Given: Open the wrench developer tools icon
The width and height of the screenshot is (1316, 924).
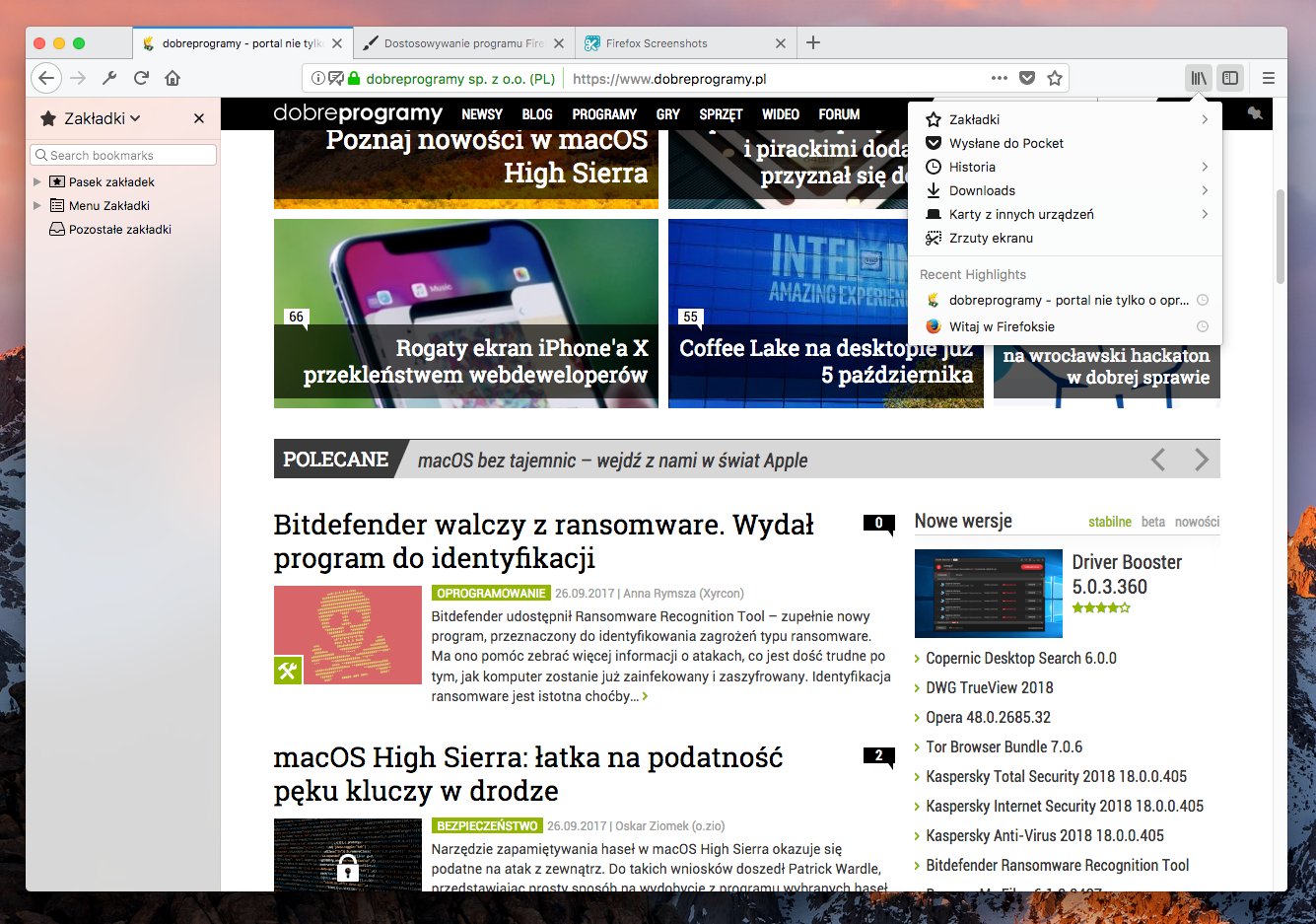Looking at the screenshot, I should click(109, 78).
